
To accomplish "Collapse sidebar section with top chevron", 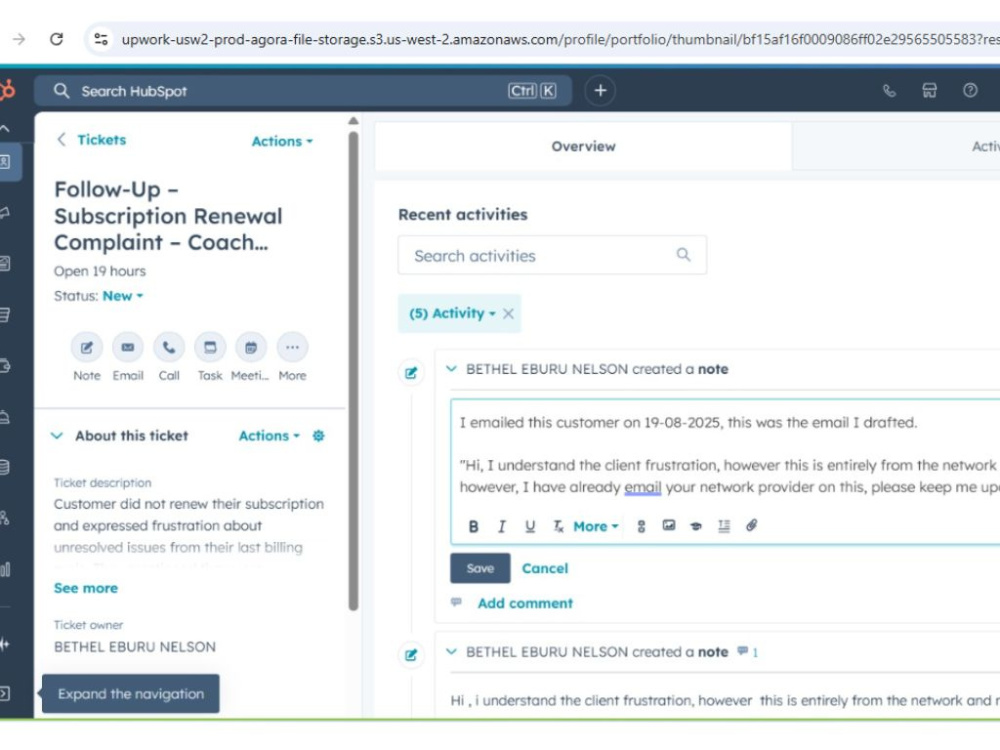I will (5, 128).
